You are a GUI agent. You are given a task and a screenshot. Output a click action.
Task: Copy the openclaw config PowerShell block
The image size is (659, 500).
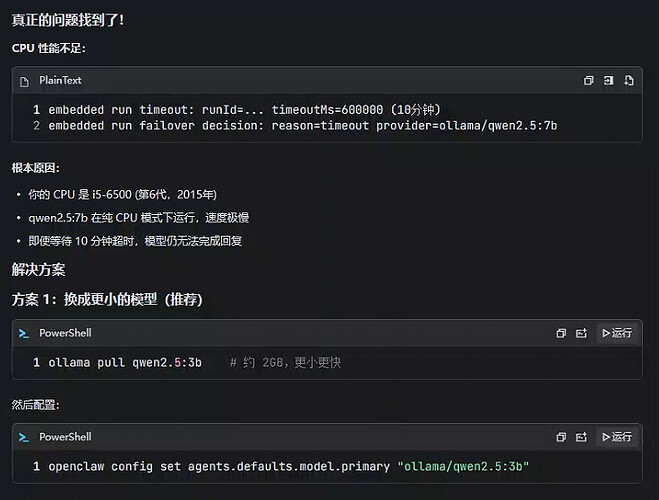(561, 437)
